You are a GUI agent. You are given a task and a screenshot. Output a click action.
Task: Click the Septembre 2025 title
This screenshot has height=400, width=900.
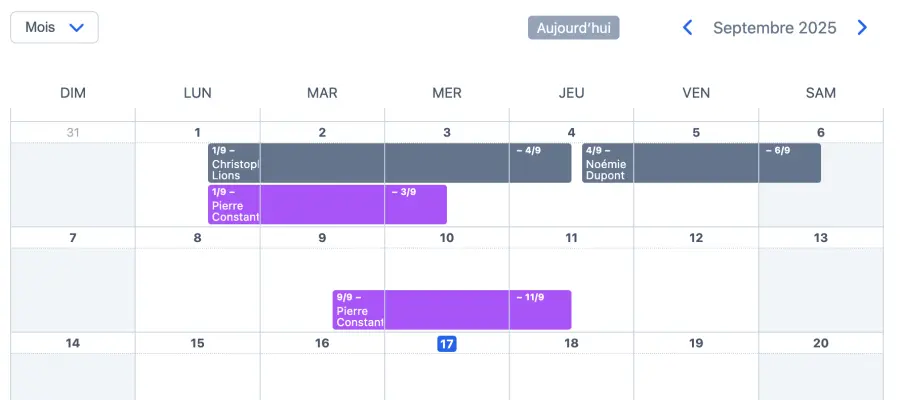coord(774,28)
